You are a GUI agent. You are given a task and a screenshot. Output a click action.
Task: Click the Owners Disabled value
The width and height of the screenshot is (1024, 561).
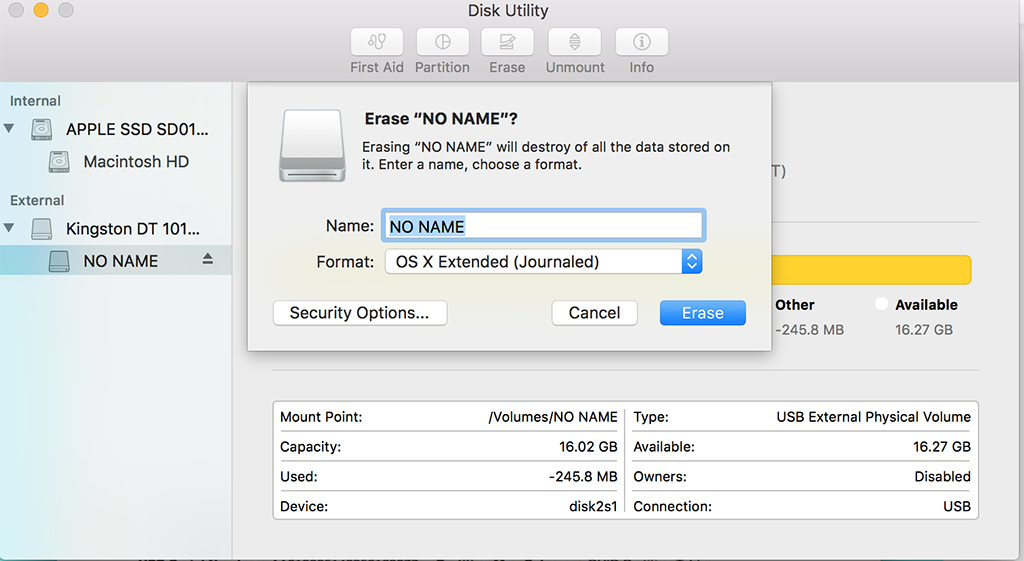point(942,477)
